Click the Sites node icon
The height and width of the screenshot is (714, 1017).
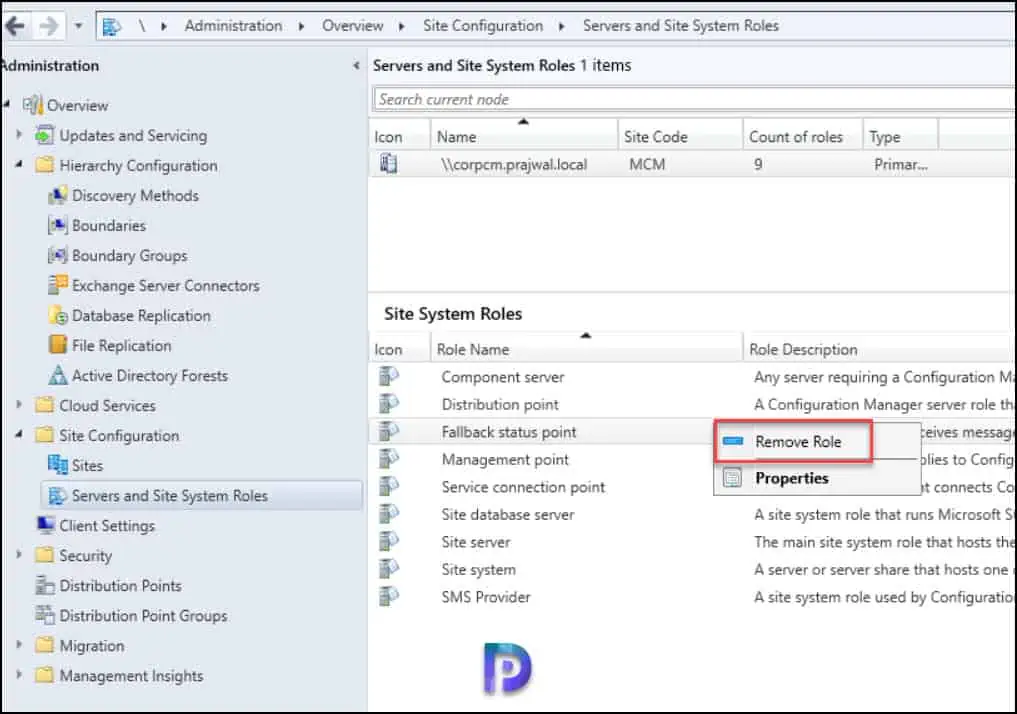tap(58, 465)
